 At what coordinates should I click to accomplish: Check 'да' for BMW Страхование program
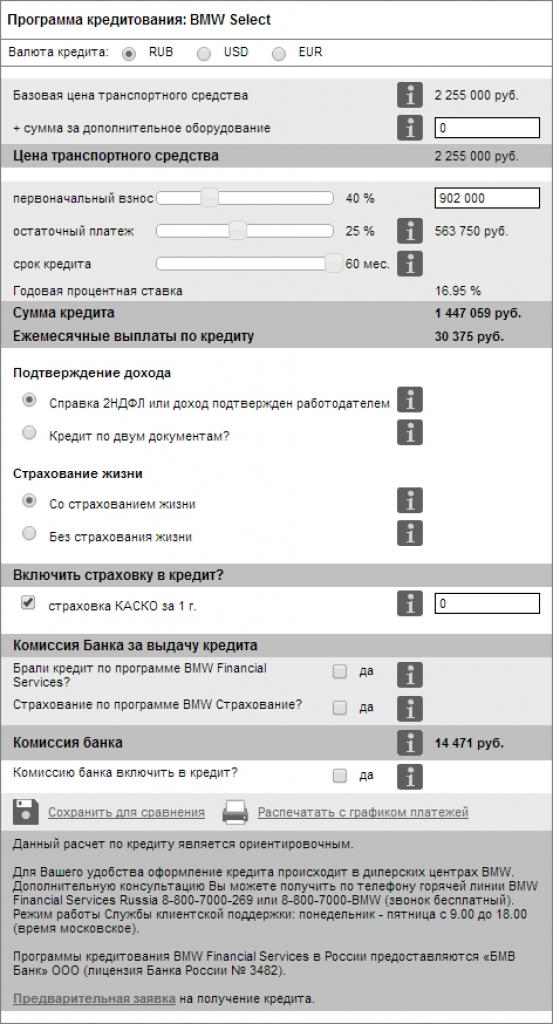[x=340, y=707]
